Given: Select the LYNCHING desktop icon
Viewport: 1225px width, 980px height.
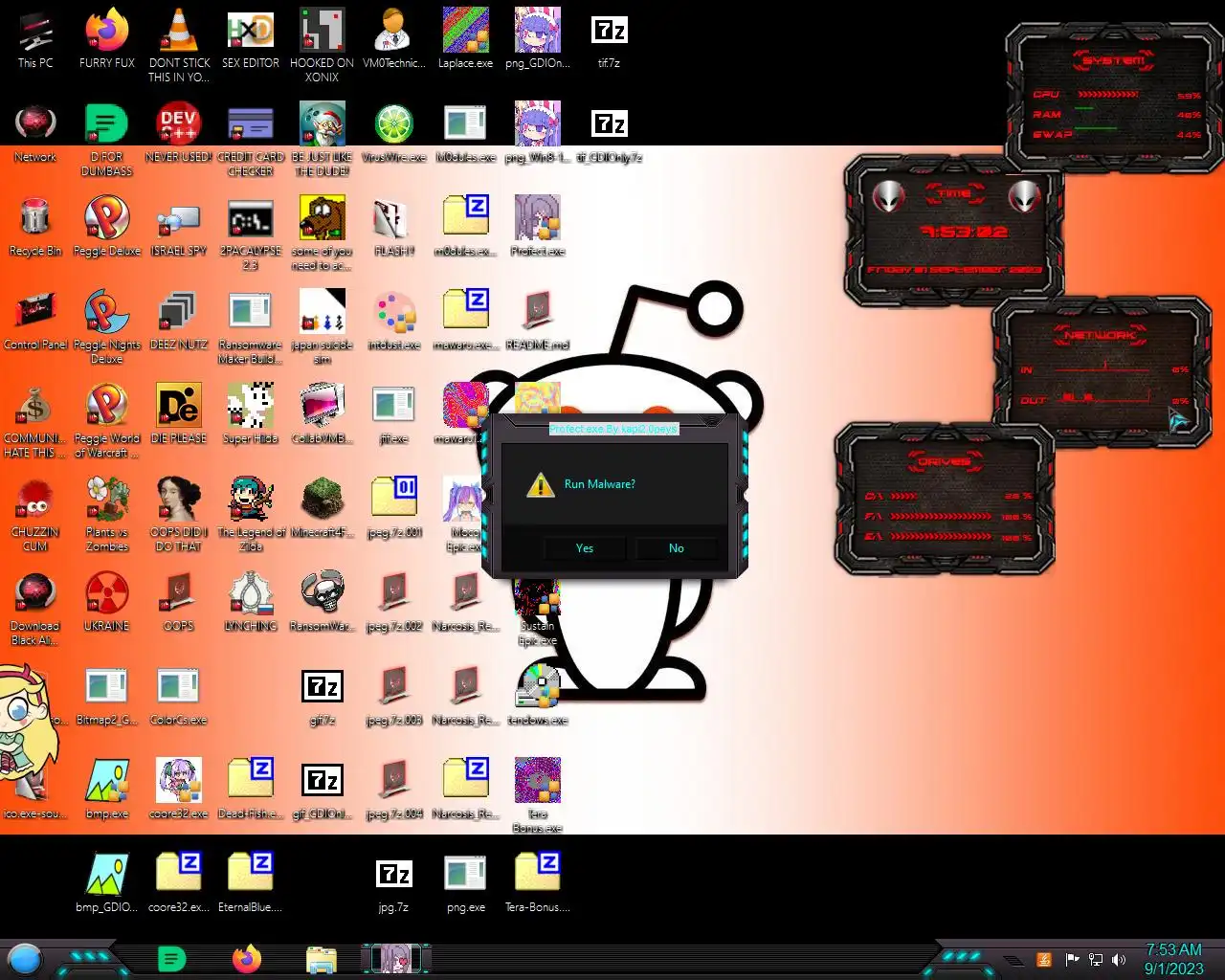Looking at the screenshot, I should pos(251,602).
